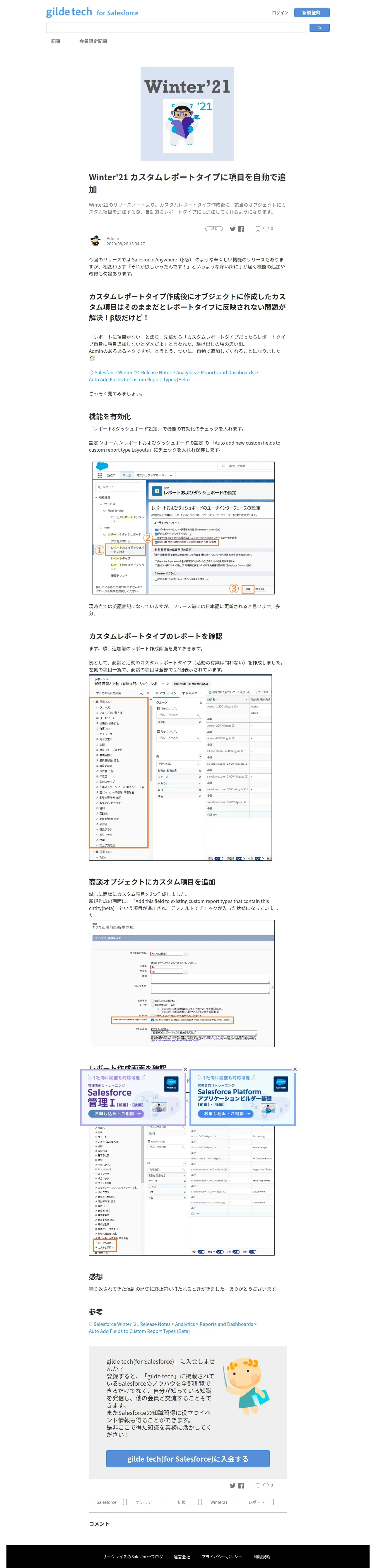Click お申し込み・ご相談 on the Platform ad
Screen dimensions: 376x1568
click(226, 1113)
